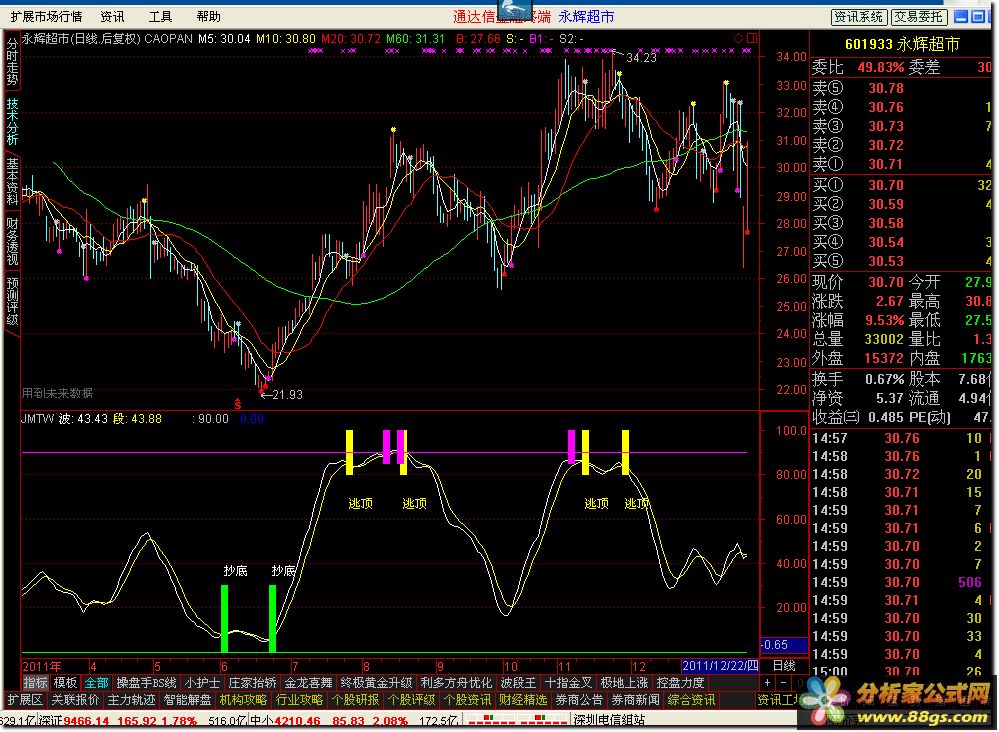Click the minus zoom button beside 日线

[x=784, y=682]
